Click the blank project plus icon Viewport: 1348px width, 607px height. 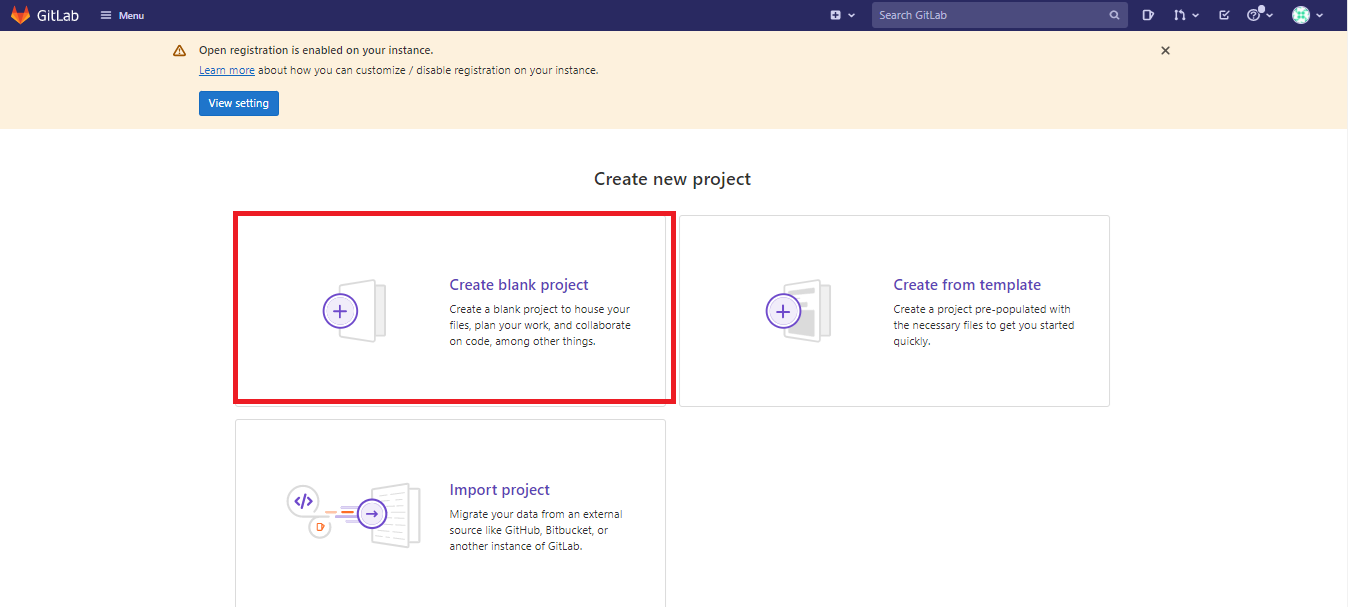point(340,312)
